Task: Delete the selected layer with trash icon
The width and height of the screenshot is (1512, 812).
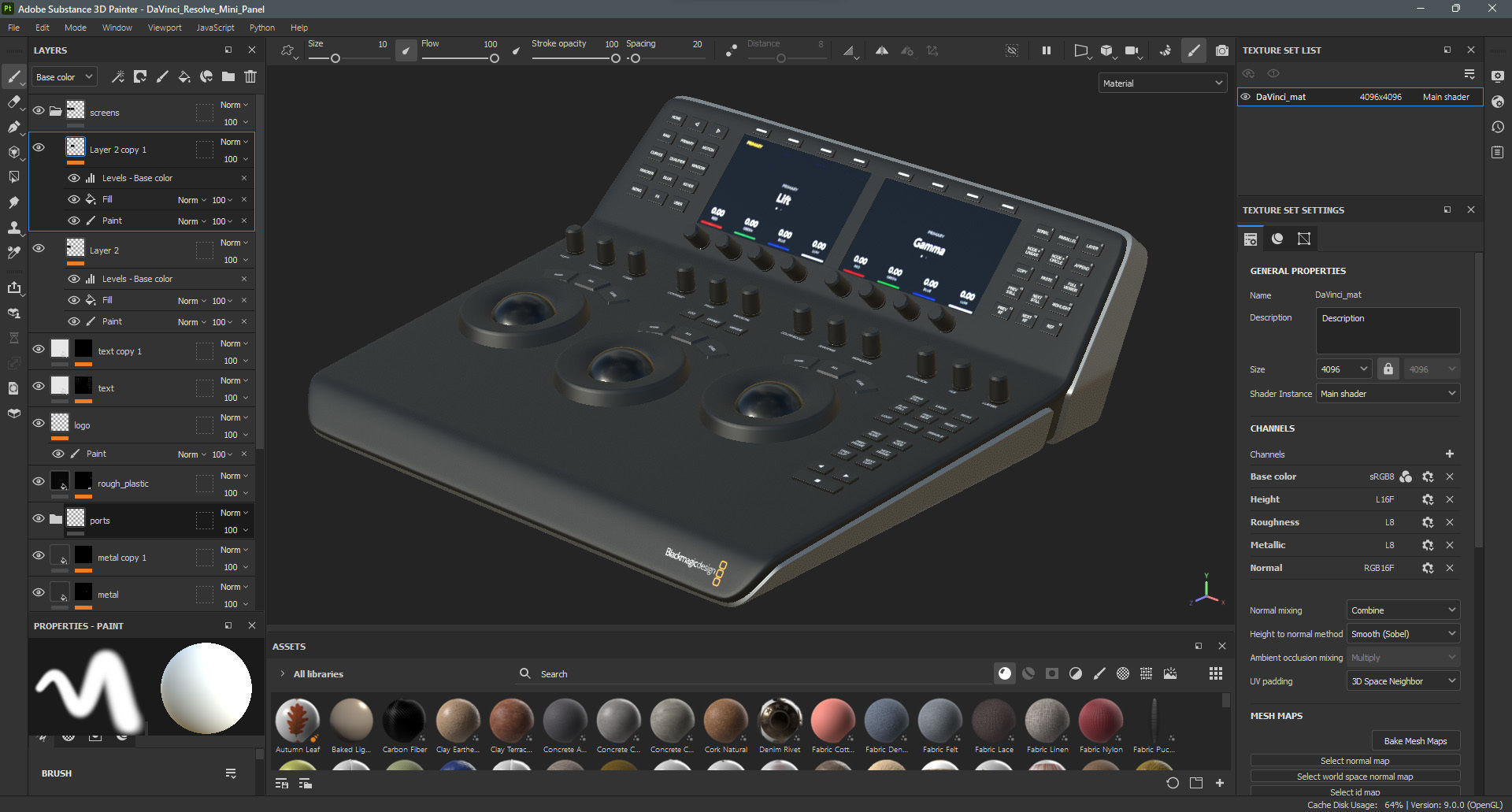Action: click(250, 76)
